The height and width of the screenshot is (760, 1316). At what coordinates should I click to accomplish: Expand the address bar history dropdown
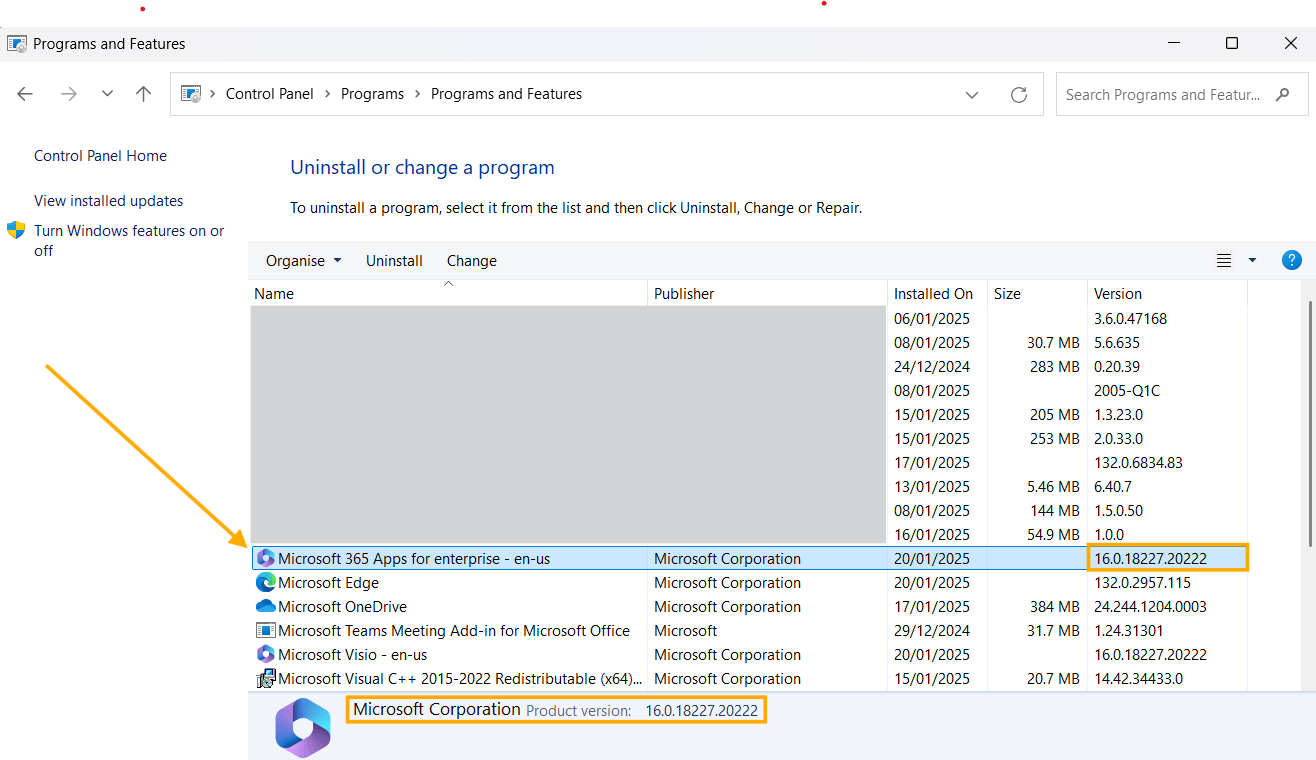point(972,94)
